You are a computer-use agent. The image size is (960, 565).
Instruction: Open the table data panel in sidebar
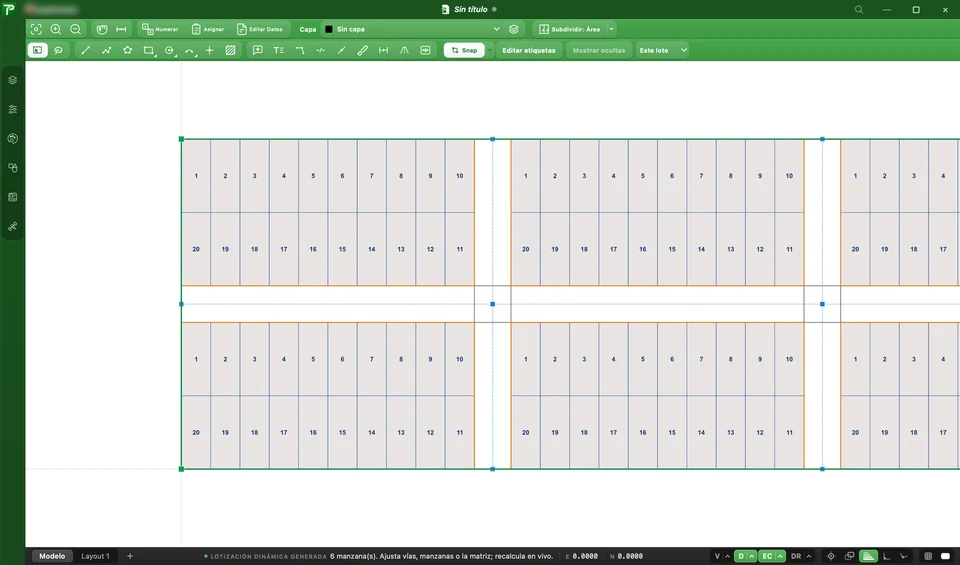click(x=13, y=197)
